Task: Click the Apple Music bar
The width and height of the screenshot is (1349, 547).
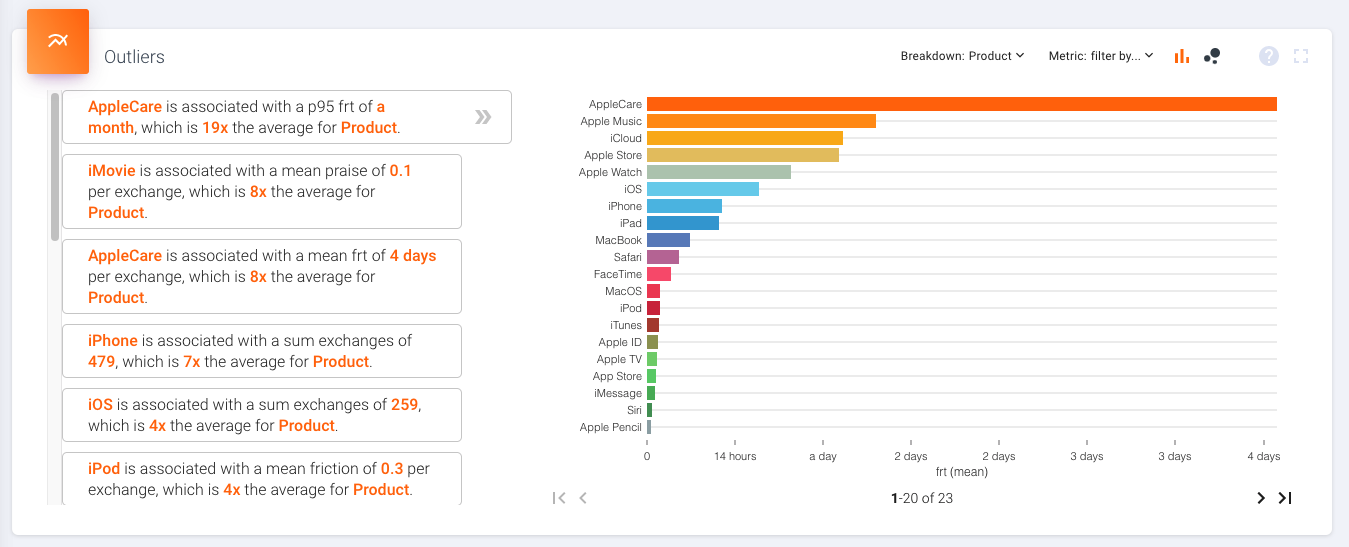Action: click(761, 121)
